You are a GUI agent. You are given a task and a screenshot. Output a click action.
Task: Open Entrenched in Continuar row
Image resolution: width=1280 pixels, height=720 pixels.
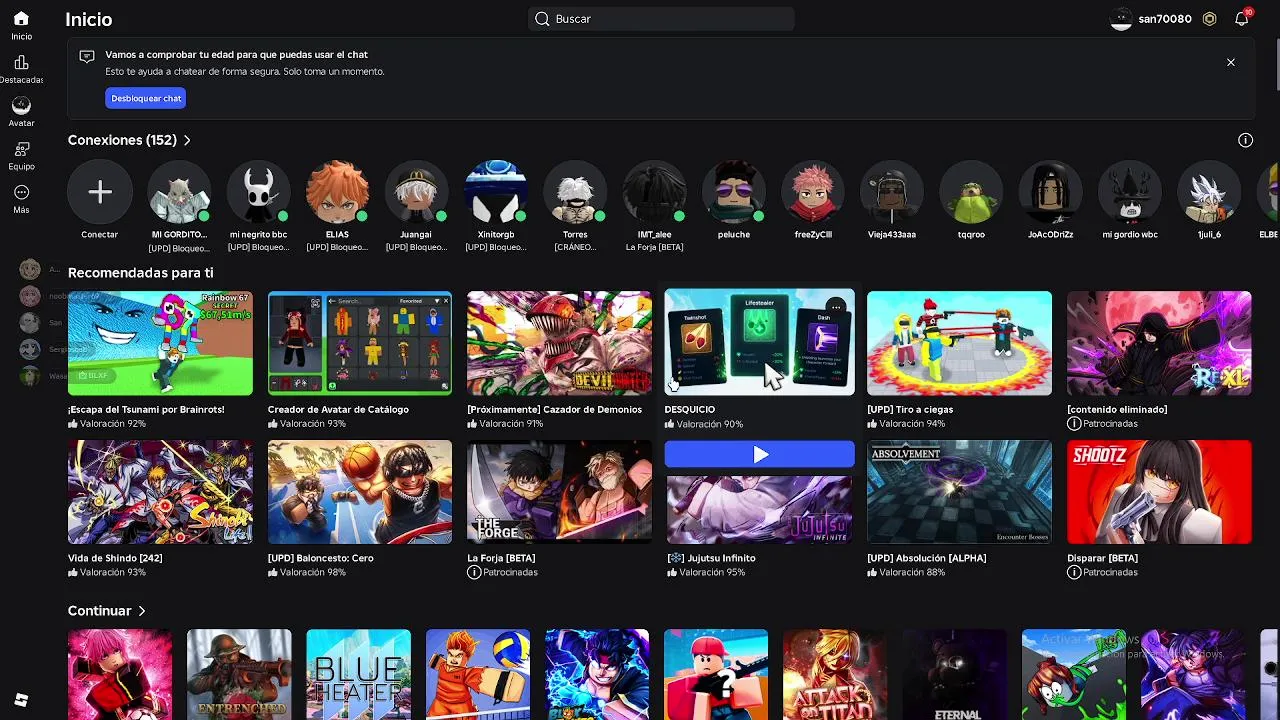239,675
